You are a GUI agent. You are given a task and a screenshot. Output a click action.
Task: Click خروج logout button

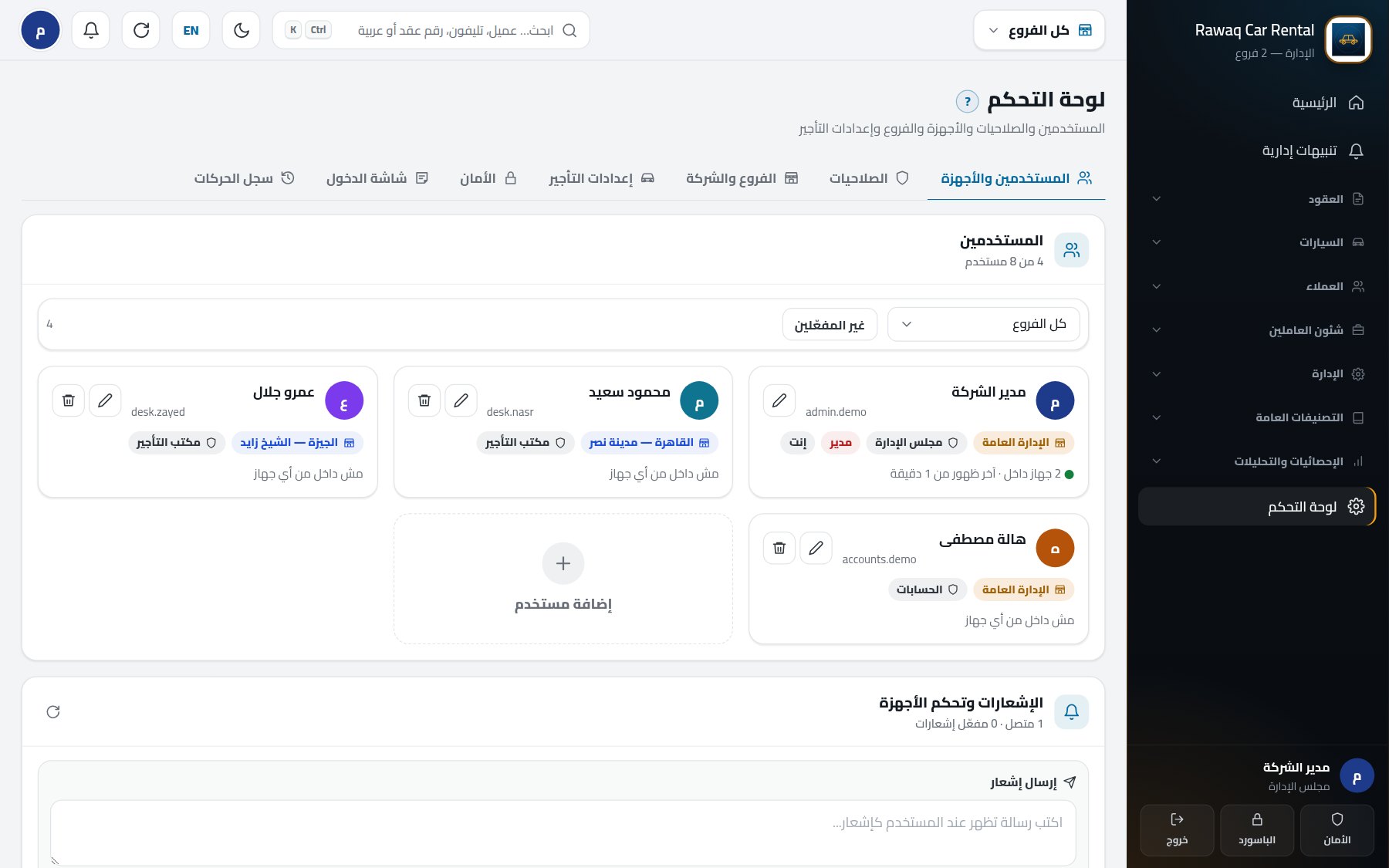[1177, 830]
